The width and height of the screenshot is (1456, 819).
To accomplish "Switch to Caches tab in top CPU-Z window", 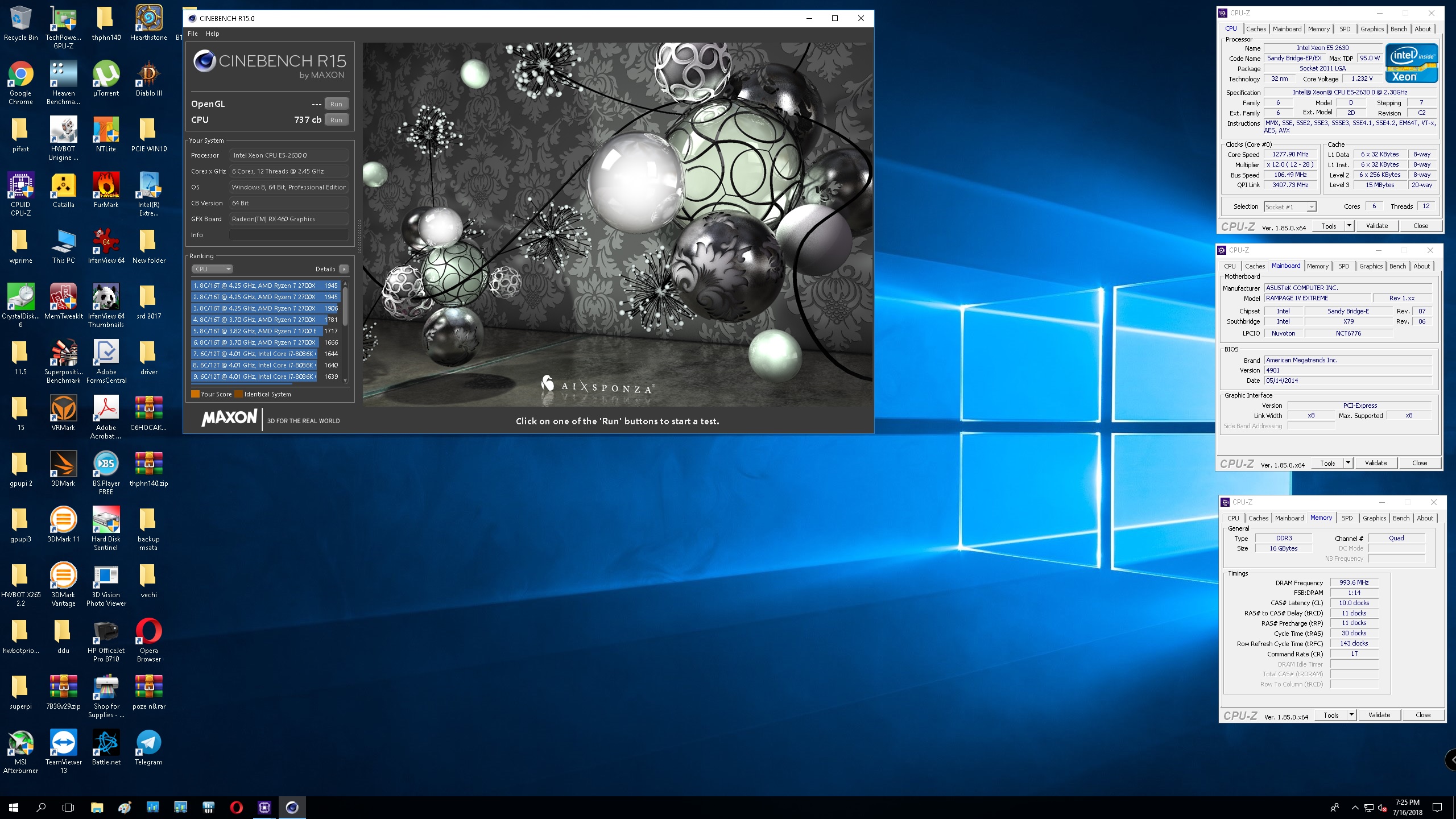I will pyautogui.click(x=1256, y=29).
